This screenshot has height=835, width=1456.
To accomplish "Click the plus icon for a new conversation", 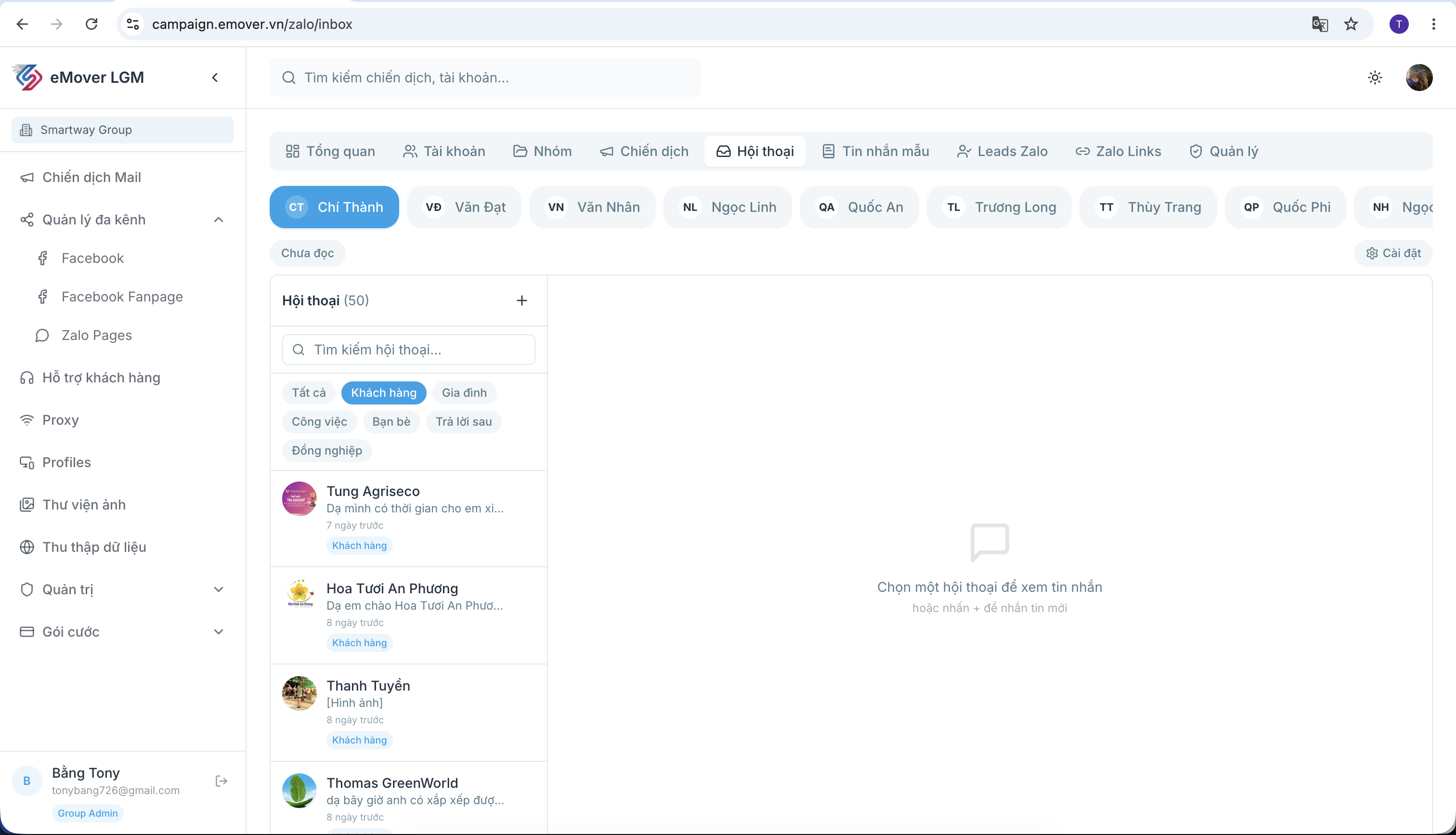I will click(x=521, y=300).
